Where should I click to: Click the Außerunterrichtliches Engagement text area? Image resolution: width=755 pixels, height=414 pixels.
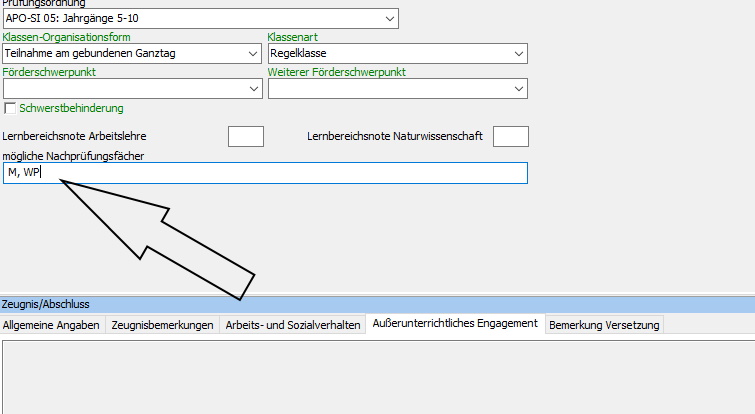tap(378, 377)
